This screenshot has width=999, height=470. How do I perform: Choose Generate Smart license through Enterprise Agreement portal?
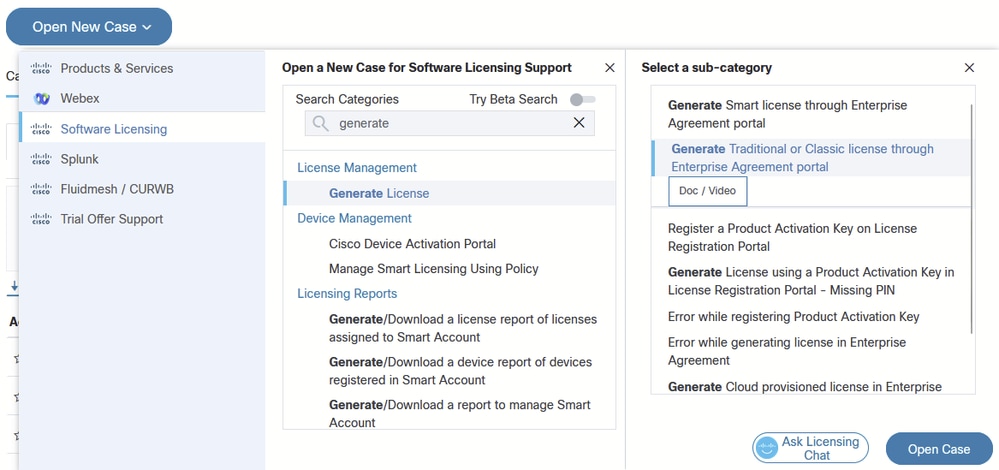coord(787,114)
